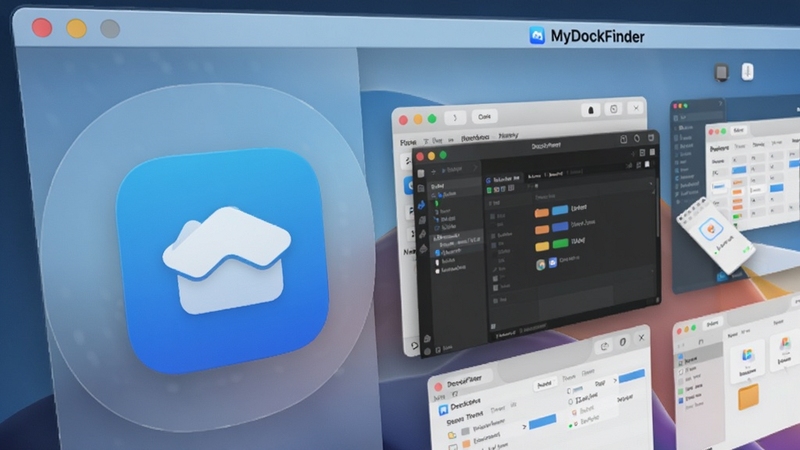The width and height of the screenshot is (800, 450).
Task: Click the upper blue bar in the bottom window
Action: click(632, 376)
